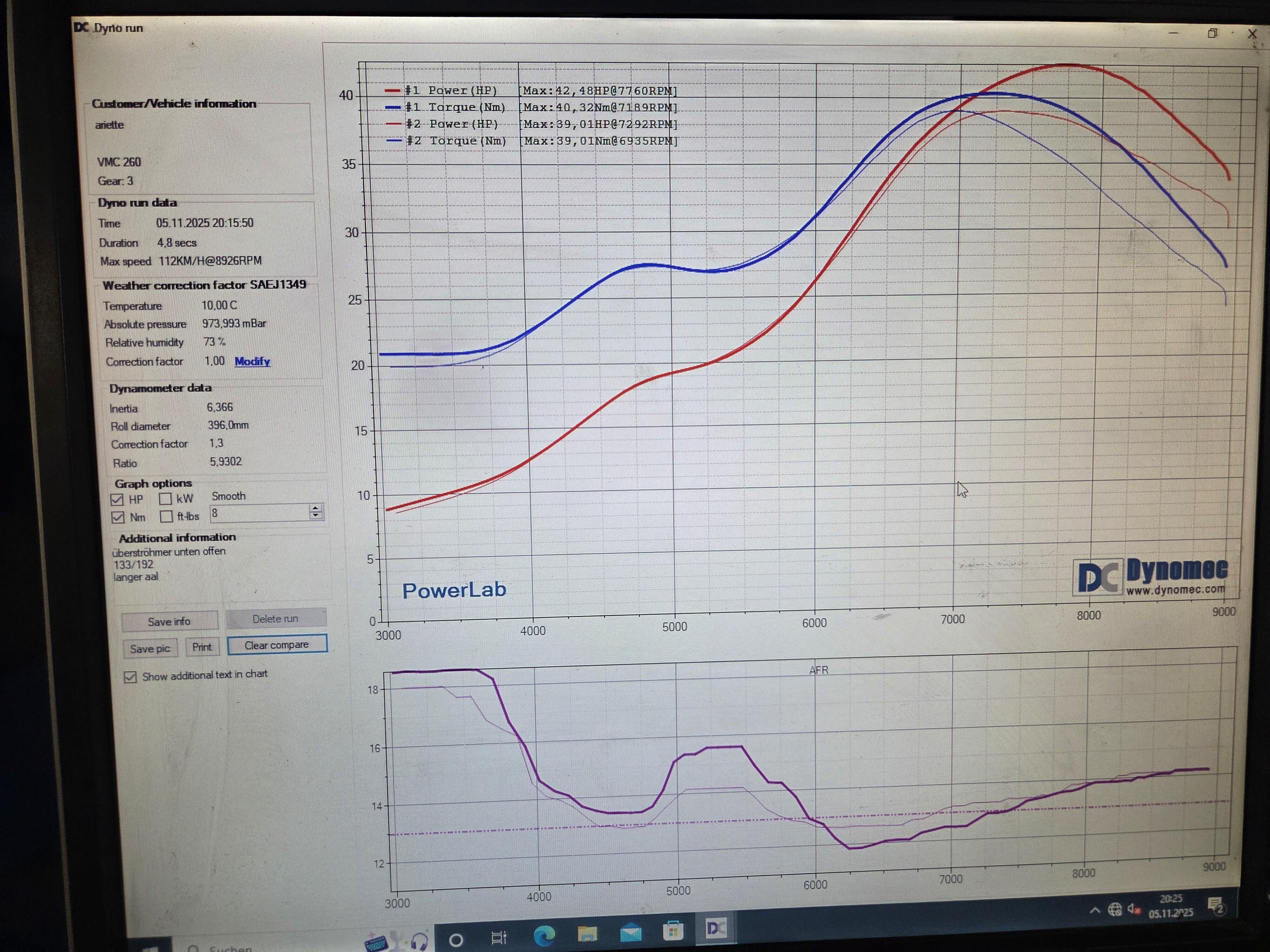The height and width of the screenshot is (952, 1270).
Task: Expand hidden system tray icons chevron
Action: [x=1095, y=911]
